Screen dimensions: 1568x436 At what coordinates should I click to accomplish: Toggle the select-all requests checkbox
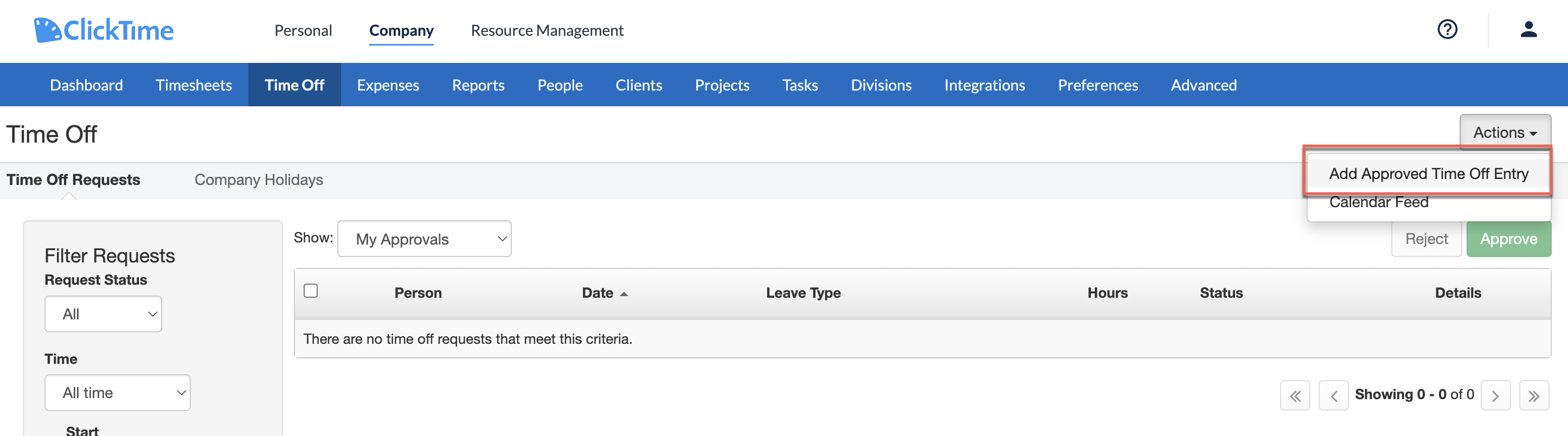pos(311,291)
